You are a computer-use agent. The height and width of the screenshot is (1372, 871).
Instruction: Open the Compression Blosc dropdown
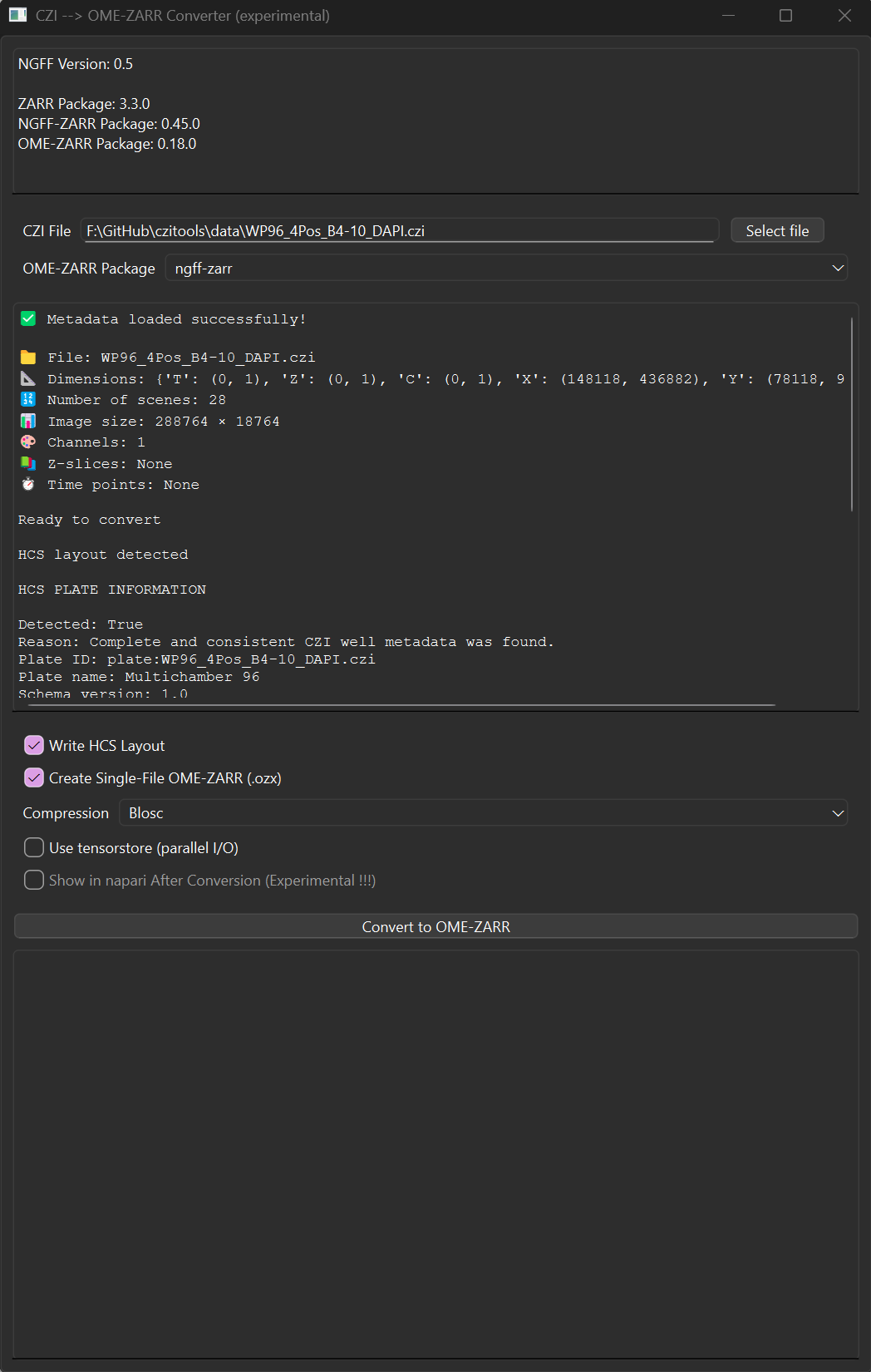pyautogui.click(x=483, y=812)
